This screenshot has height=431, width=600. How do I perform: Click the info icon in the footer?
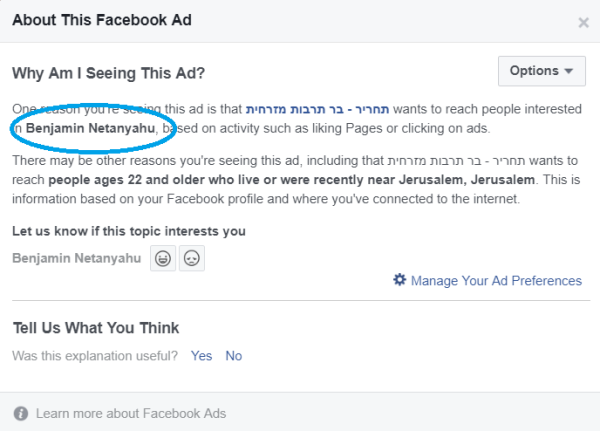pyautogui.click(x=21, y=413)
